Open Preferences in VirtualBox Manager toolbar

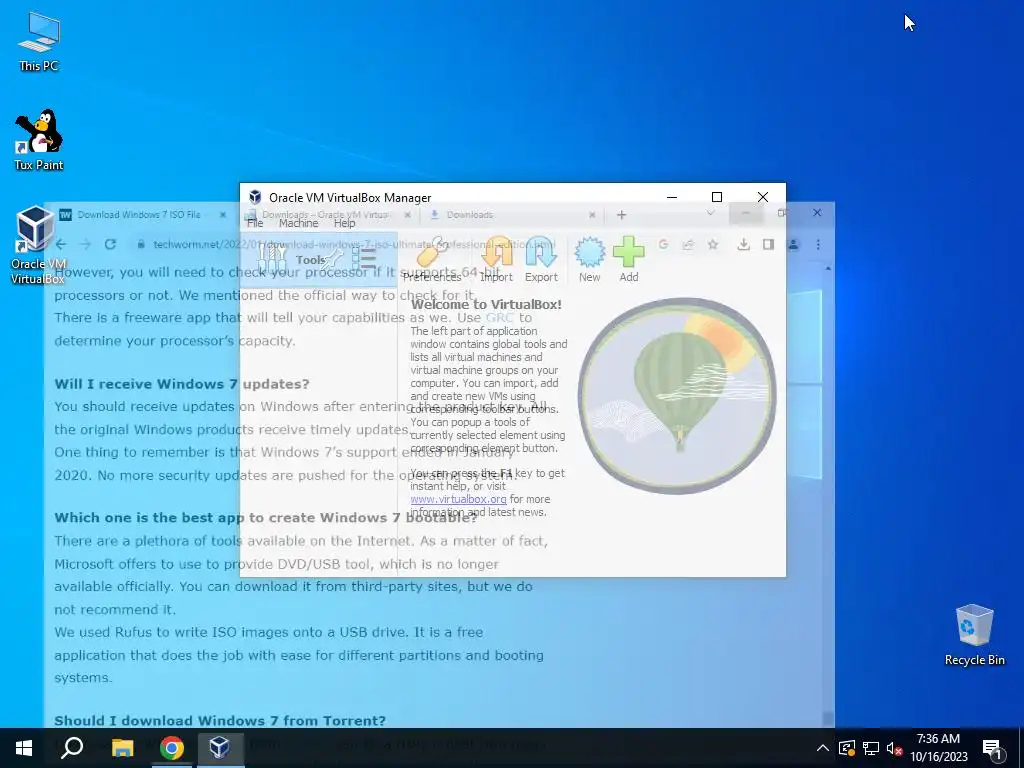point(432,260)
